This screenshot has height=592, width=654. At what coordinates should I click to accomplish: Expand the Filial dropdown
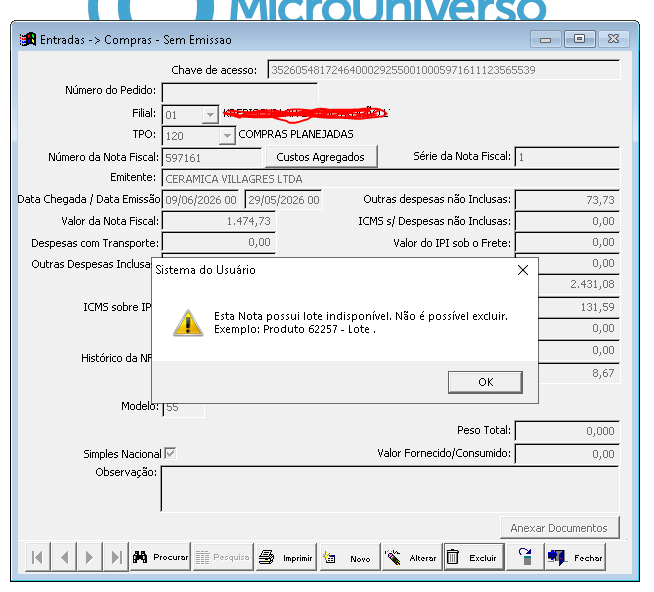[x=210, y=114]
